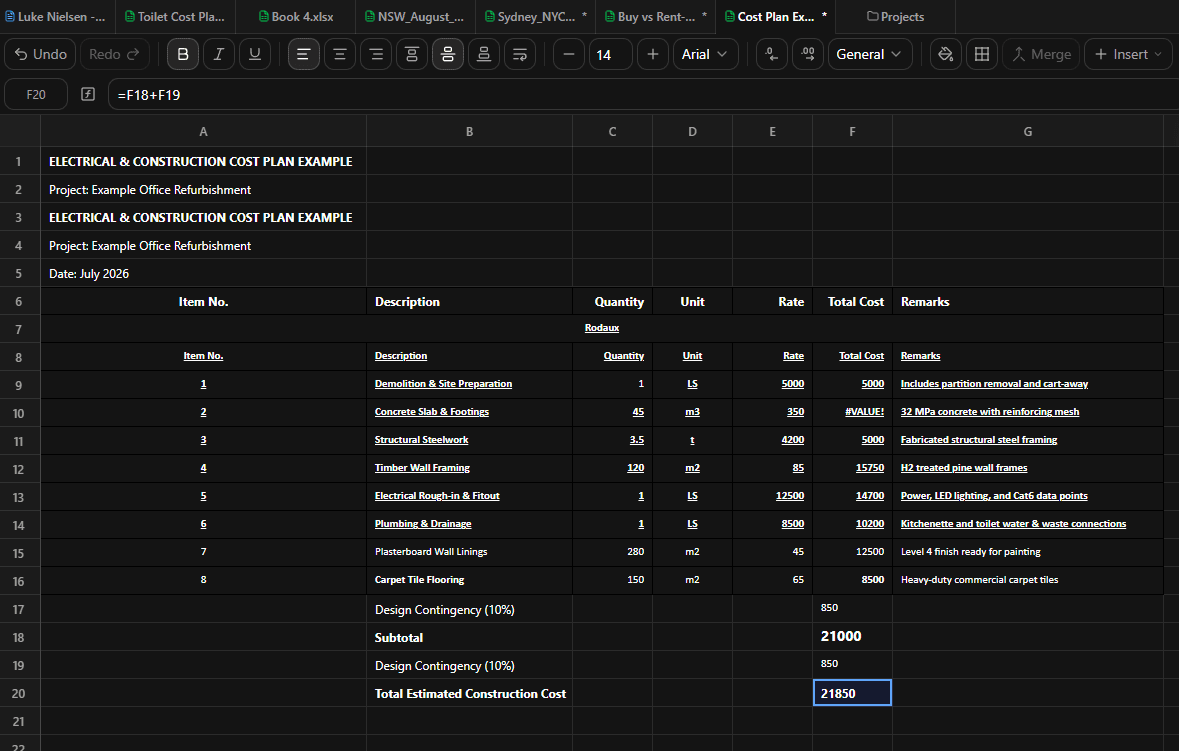Viewport: 1179px width, 751px height.
Task: Click Concrete Slab & Footings cell
Action: [x=469, y=412]
